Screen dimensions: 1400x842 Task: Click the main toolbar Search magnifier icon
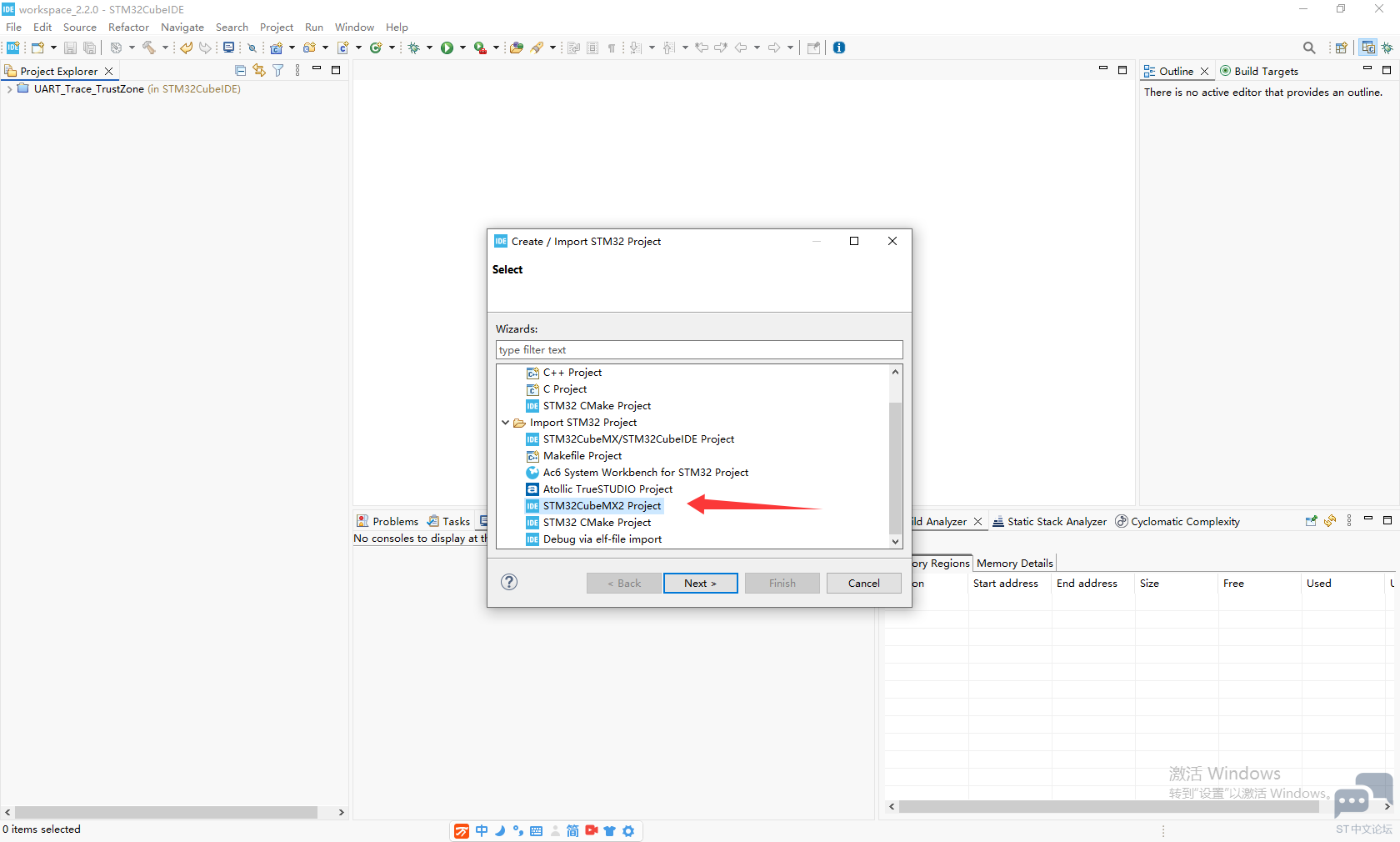tap(1309, 48)
